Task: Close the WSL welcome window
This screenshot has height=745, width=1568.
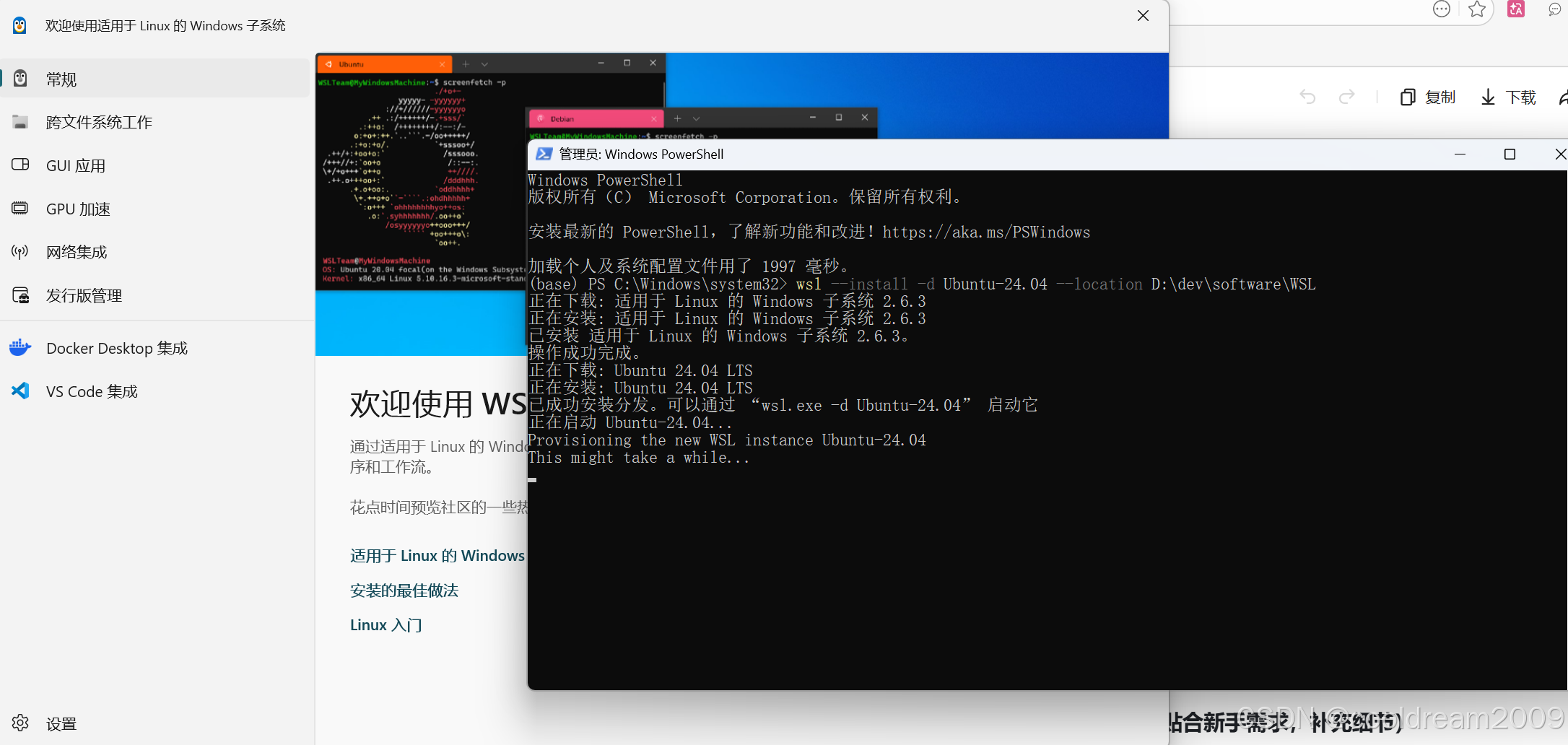Action: (x=1143, y=16)
